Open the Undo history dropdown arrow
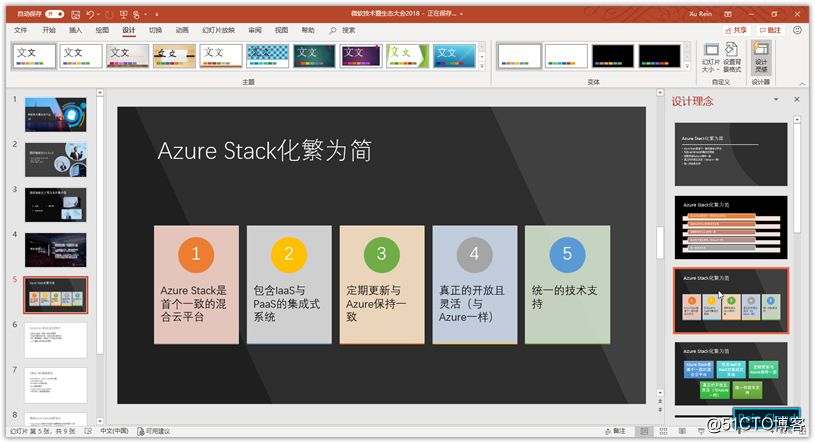Image resolution: width=815 pixels, height=443 pixels. (x=98, y=15)
